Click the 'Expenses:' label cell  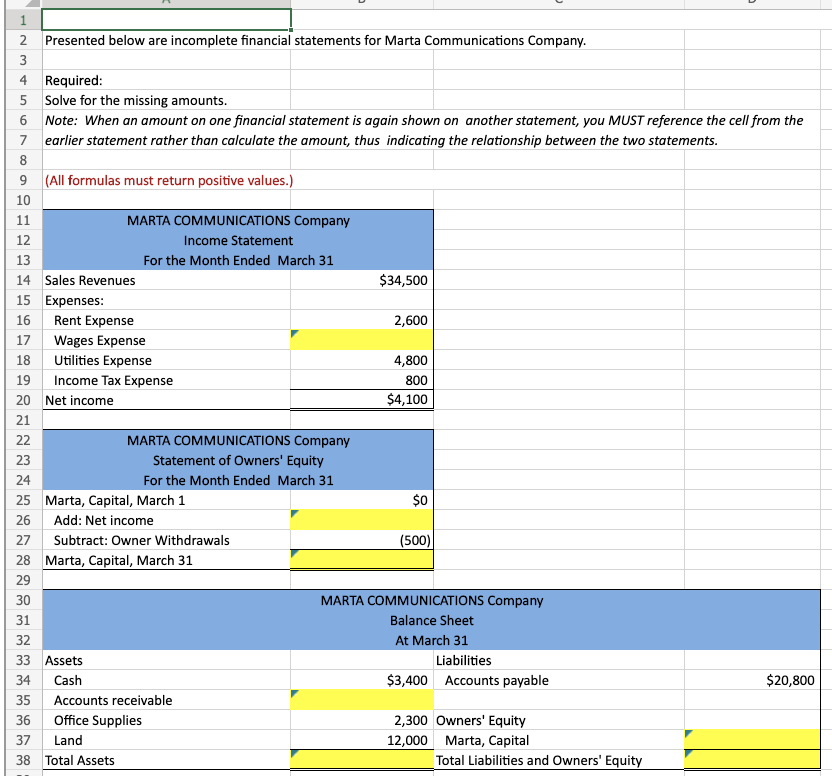point(166,300)
